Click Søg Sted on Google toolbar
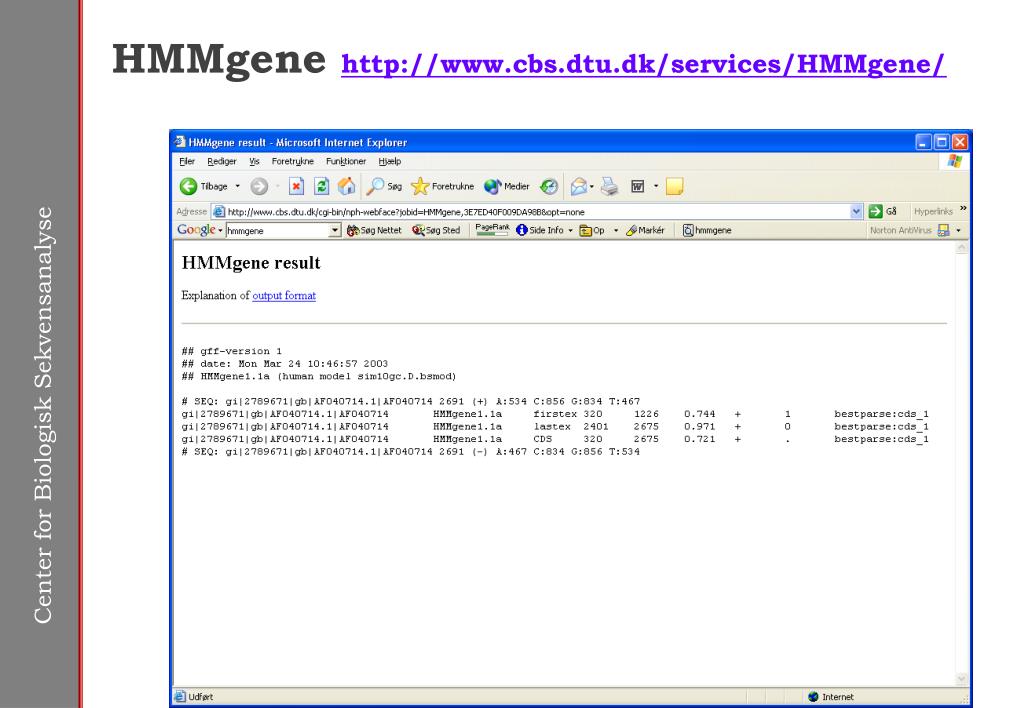 [436, 230]
